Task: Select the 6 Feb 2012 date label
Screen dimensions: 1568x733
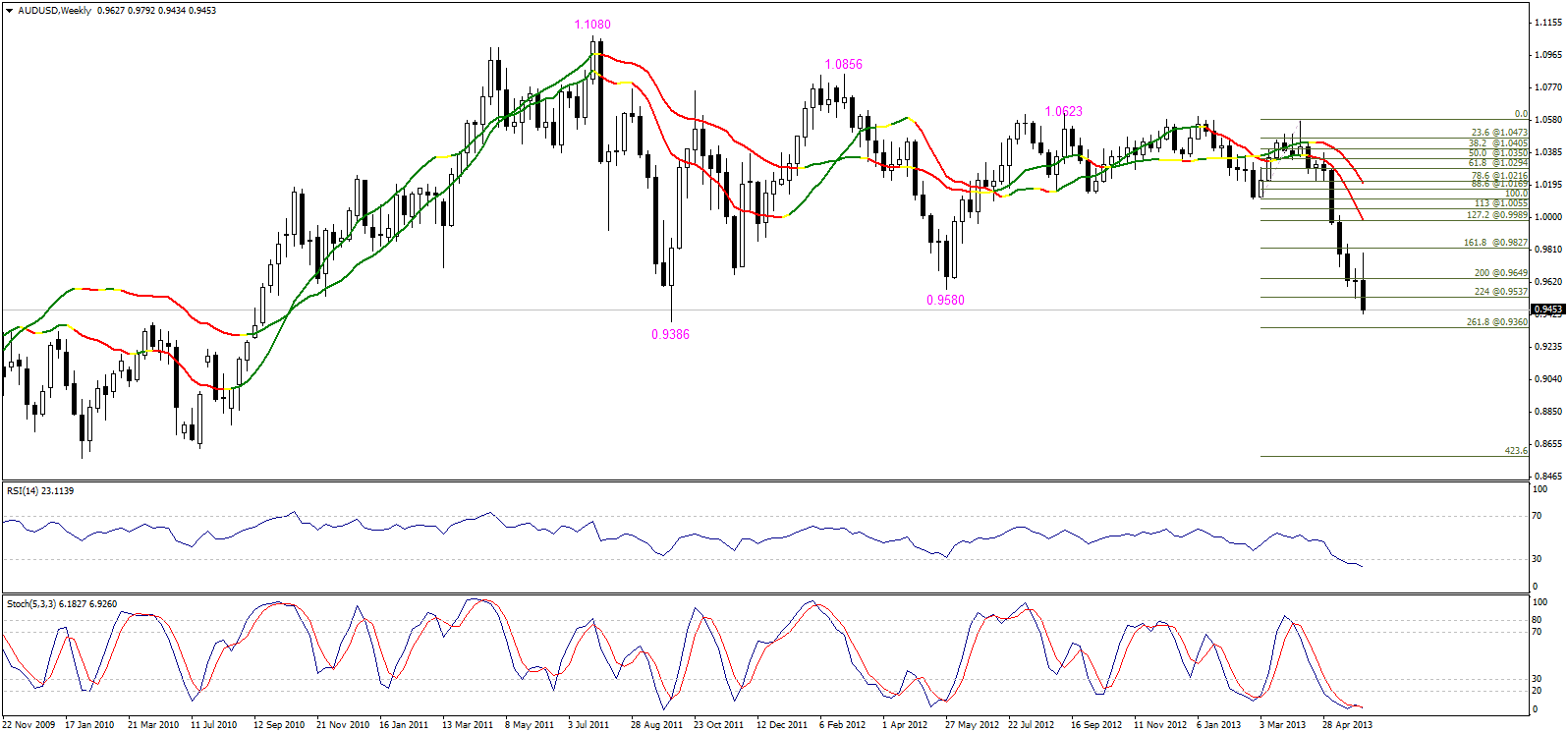Action: point(843,725)
